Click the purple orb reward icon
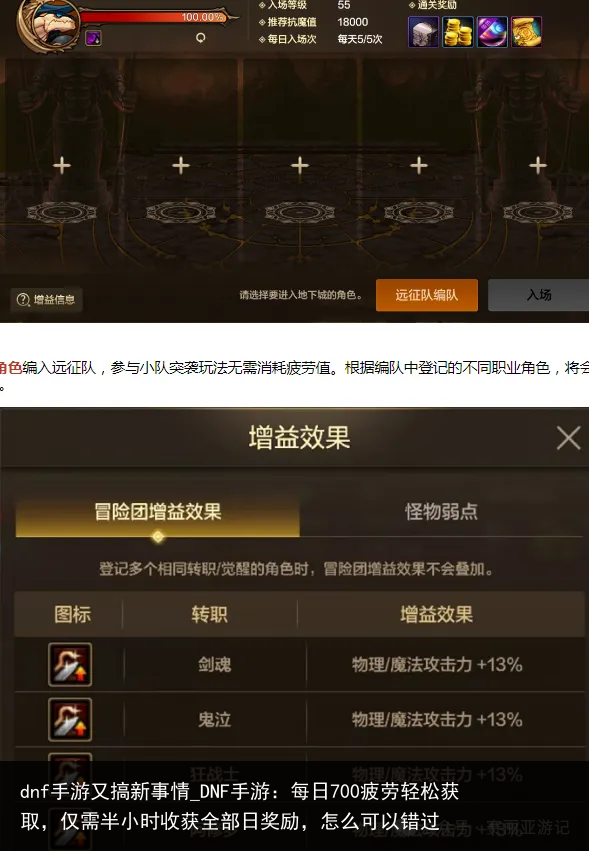The height and width of the screenshot is (851, 589). pyautogui.click(x=492, y=32)
